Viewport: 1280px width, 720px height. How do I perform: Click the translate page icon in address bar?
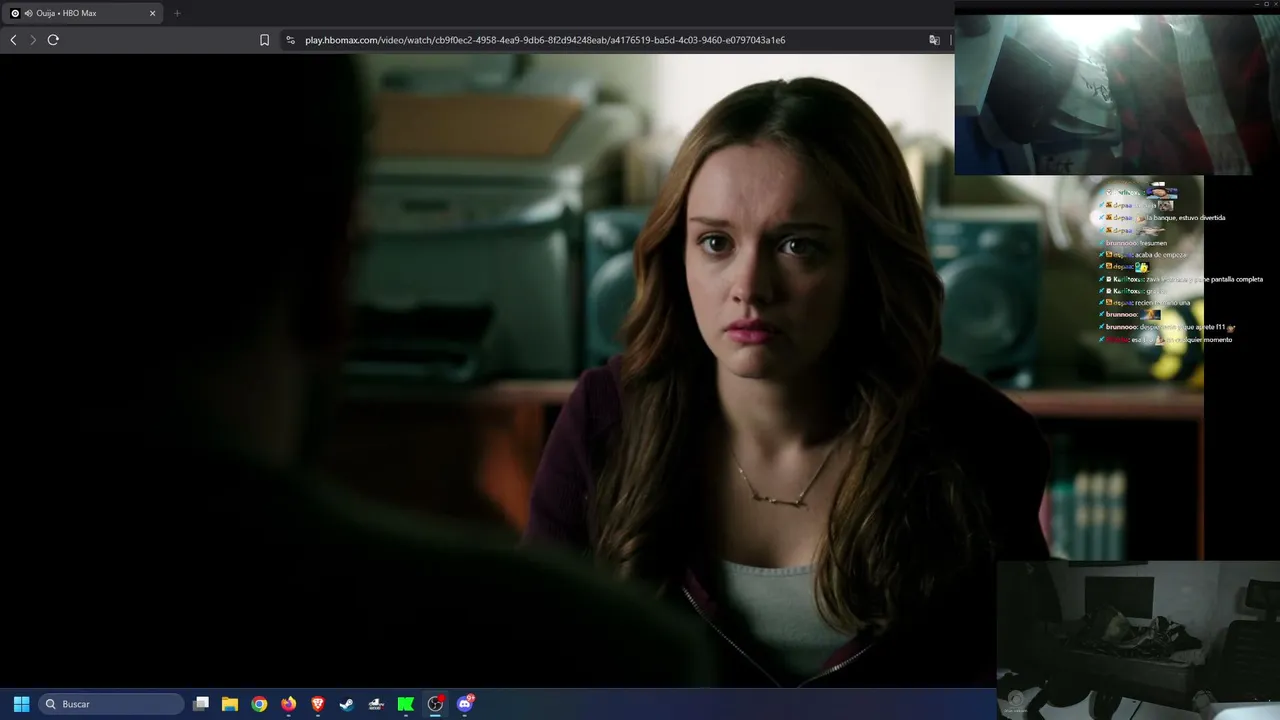(934, 40)
